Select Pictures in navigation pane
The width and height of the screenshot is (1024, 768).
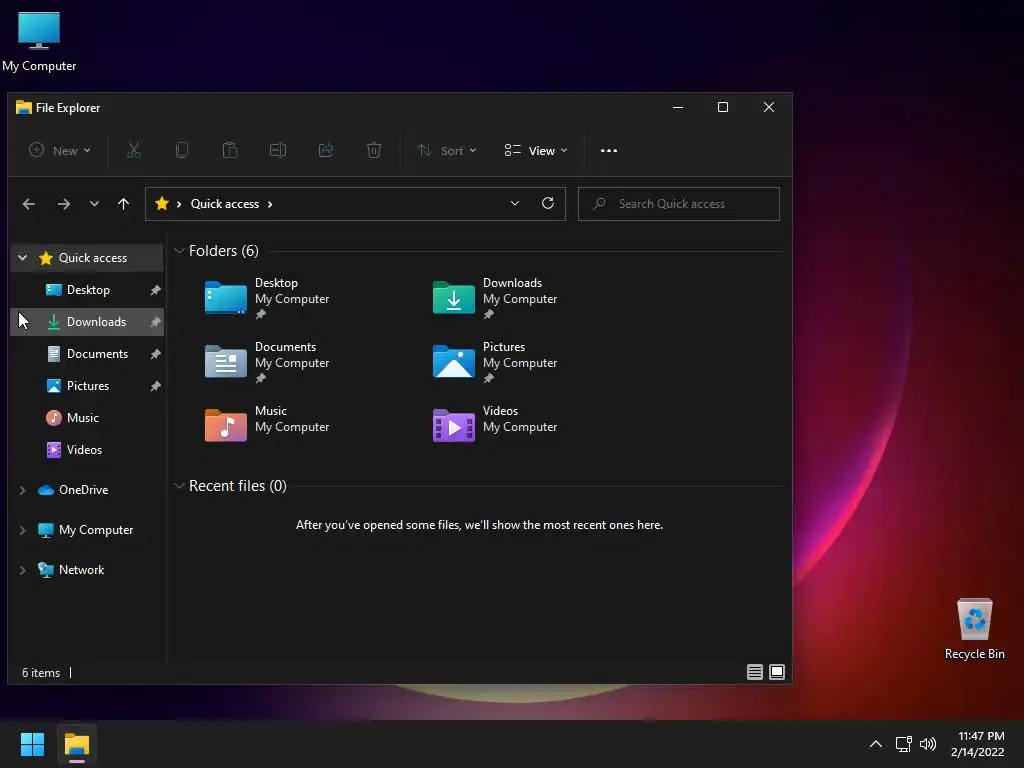tap(88, 386)
